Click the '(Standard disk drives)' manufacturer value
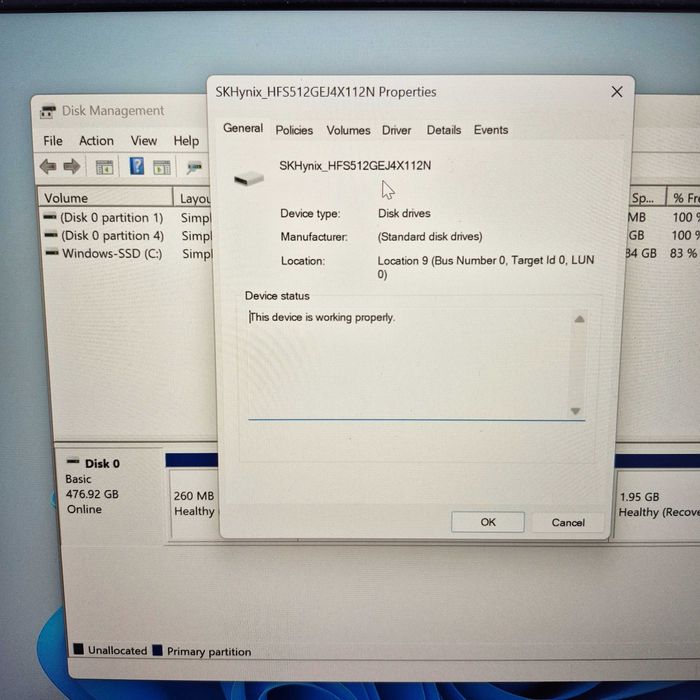Screen dimensions: 700x700 click(430, 236)
